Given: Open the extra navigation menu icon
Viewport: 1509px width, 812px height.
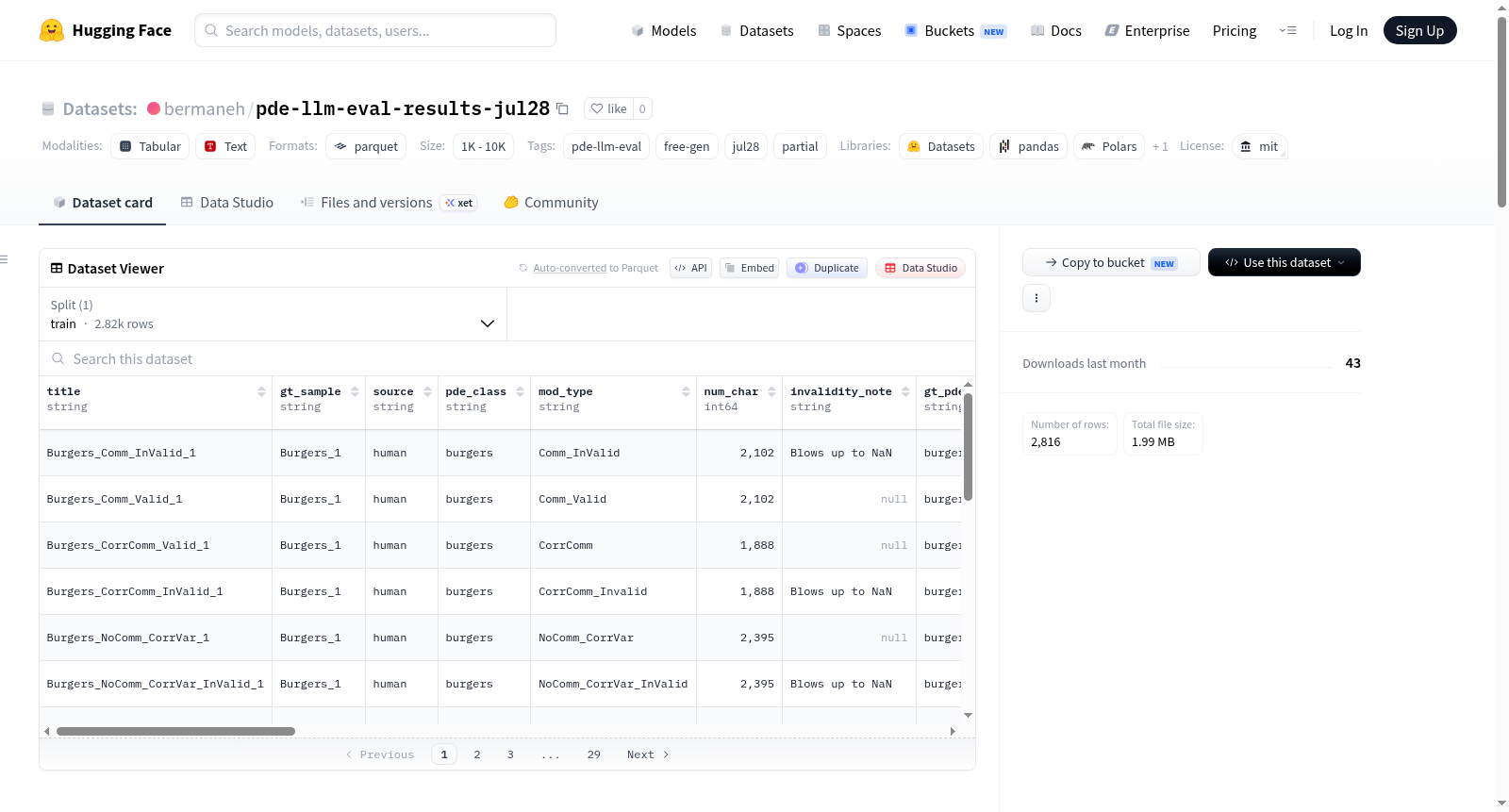Looking at the screenshot, I should click(1287, 30).
